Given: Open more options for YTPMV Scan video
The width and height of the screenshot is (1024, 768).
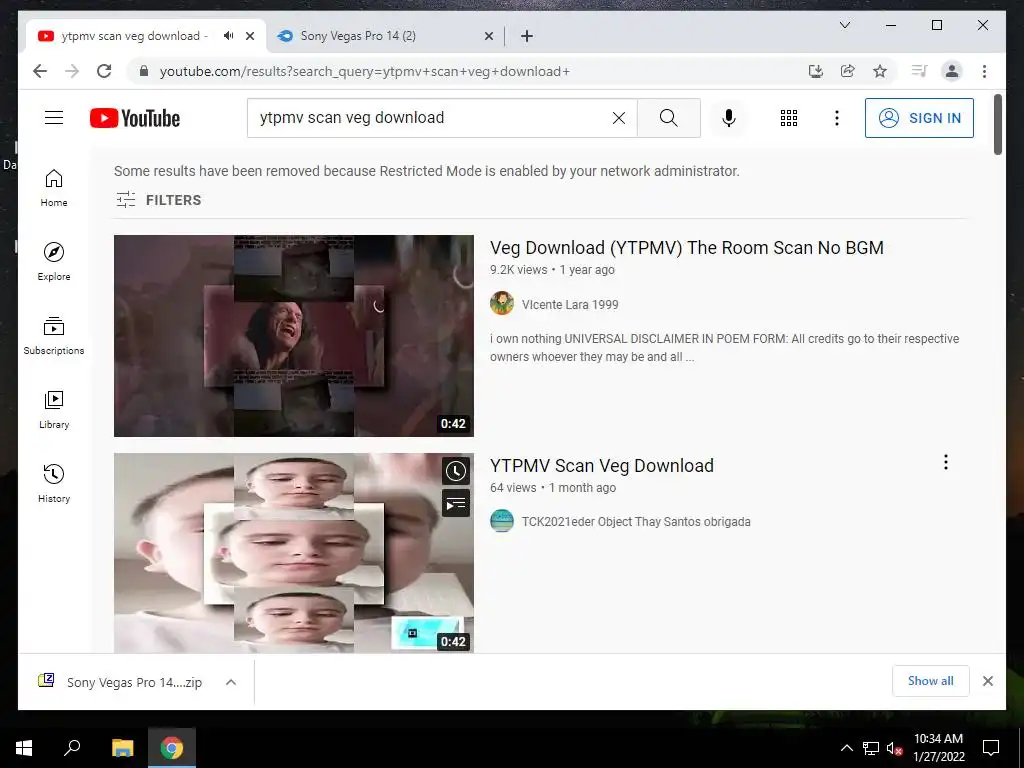Looking at the screenshot, I should coord(946,462).
